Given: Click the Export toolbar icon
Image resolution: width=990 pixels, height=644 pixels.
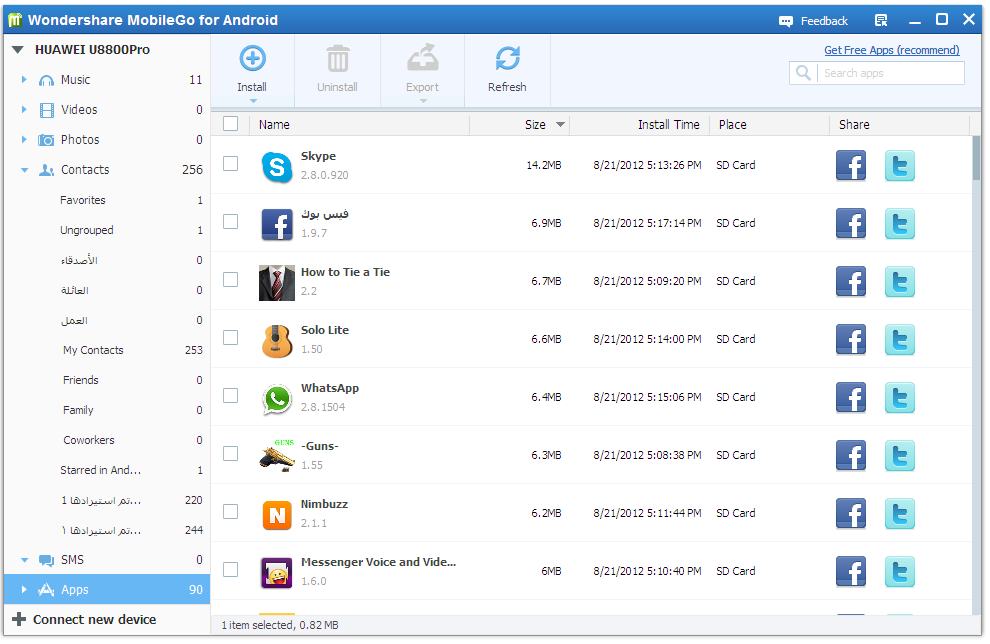Looking at the screenshot, I should click(422, 57).
